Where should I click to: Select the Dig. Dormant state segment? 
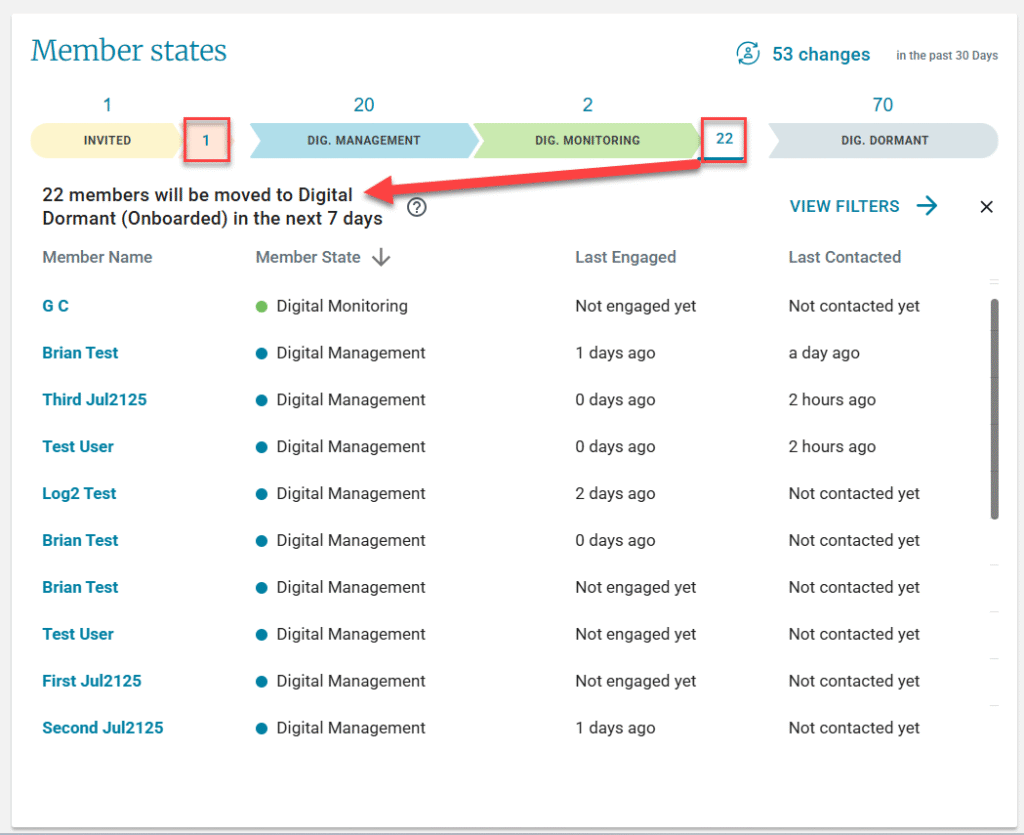pyautogui.click(x=884, y=140)
